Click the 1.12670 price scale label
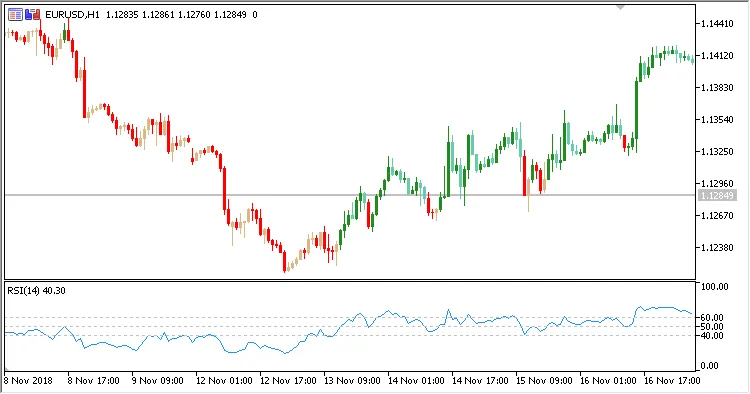750x394 pixels. [x=717, y=216]
